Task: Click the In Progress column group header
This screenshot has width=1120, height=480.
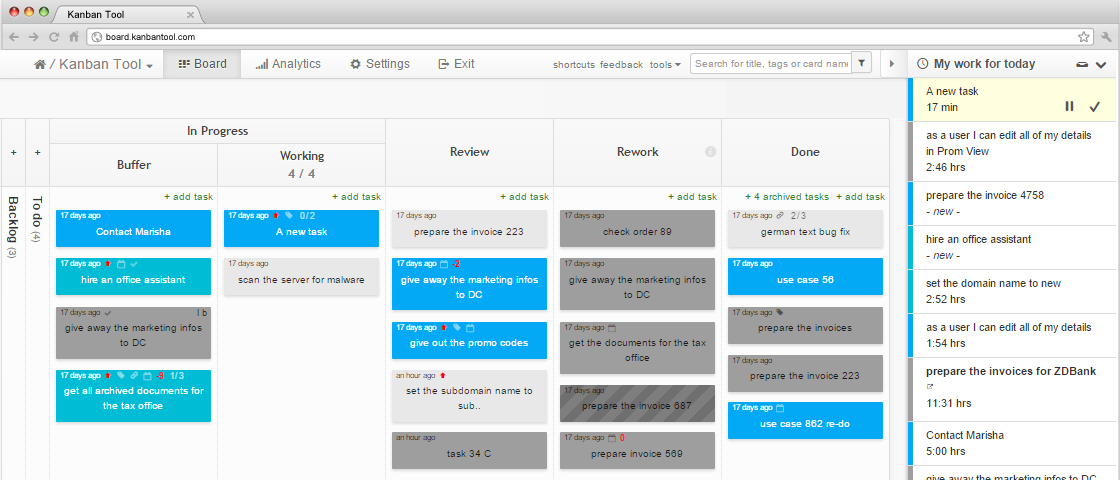Action: point(217,131)
